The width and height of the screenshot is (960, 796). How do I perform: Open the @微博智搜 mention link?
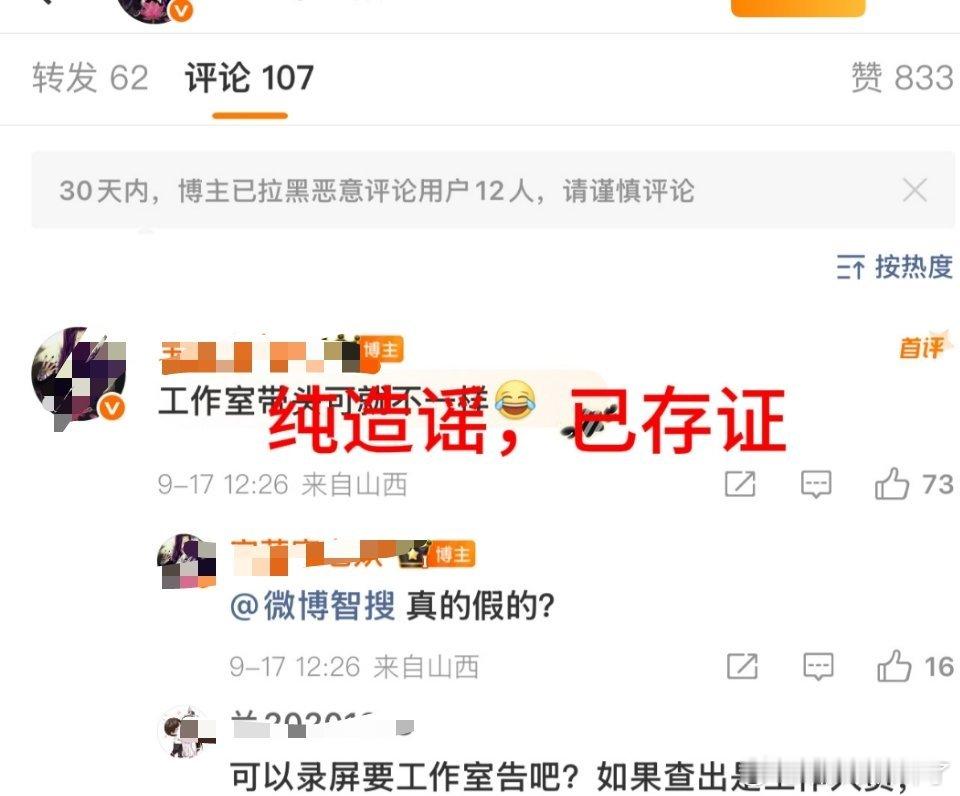(x=313, y=606)
